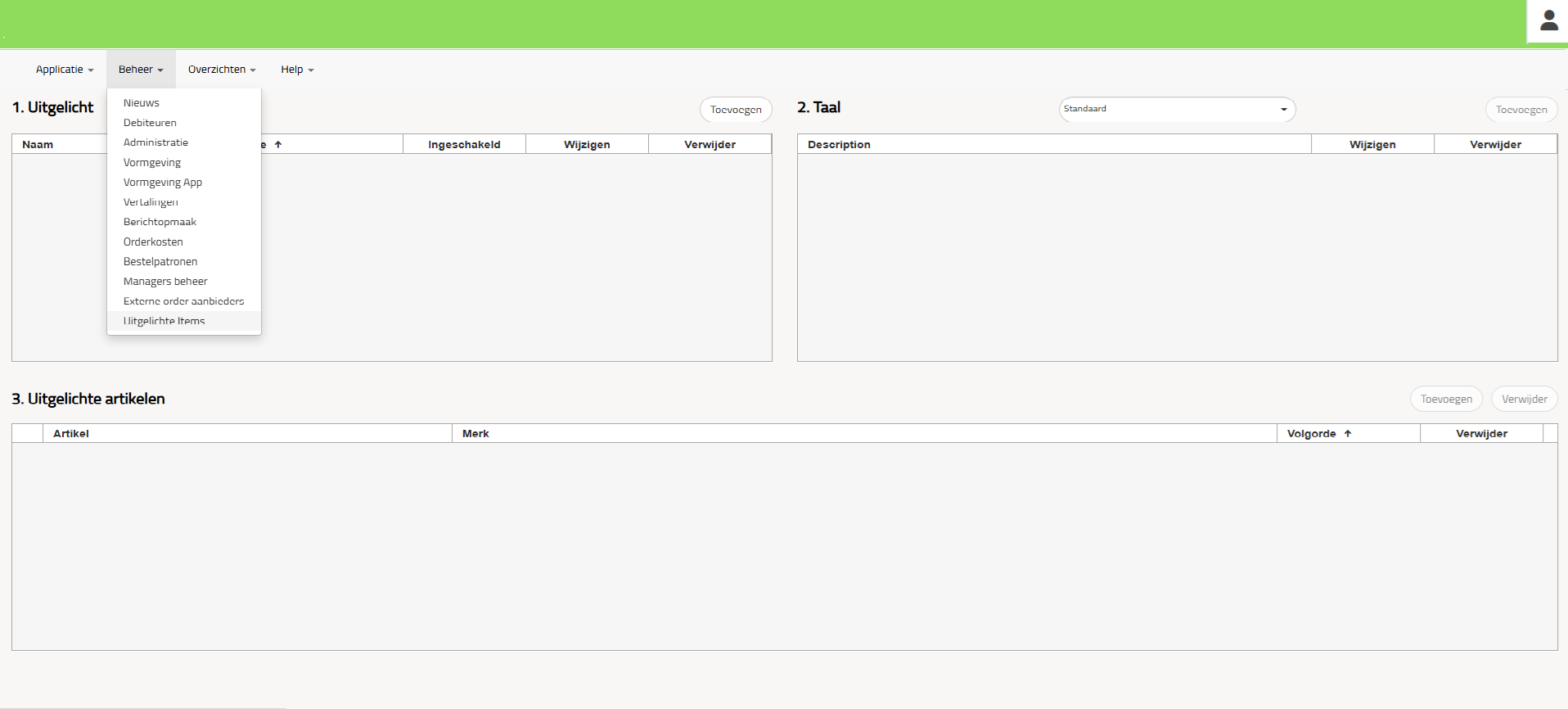Go to Vertalingen menu item
Image resolution: width=1568 pixels, height=709 pixels.
point(151,202)
